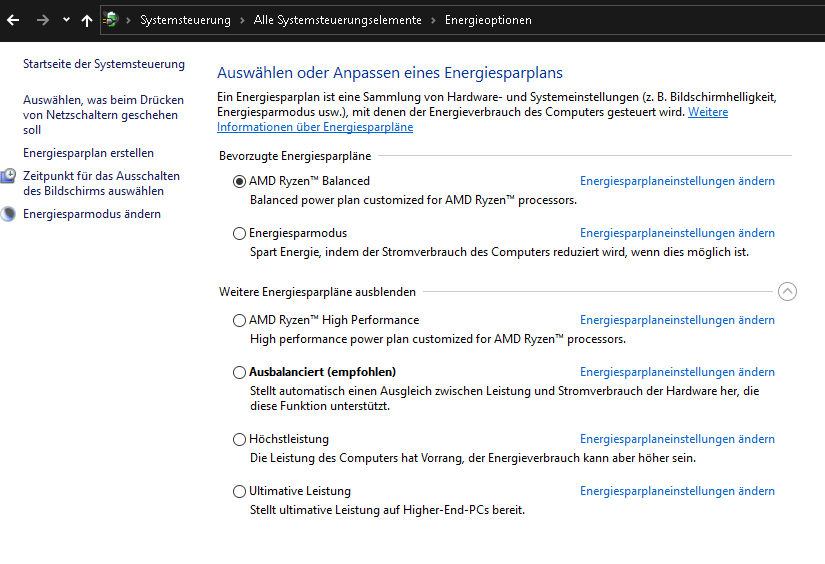Open the recent locations dropdown arrow
The height and width of the screenshot is (564, 825).
66,20
